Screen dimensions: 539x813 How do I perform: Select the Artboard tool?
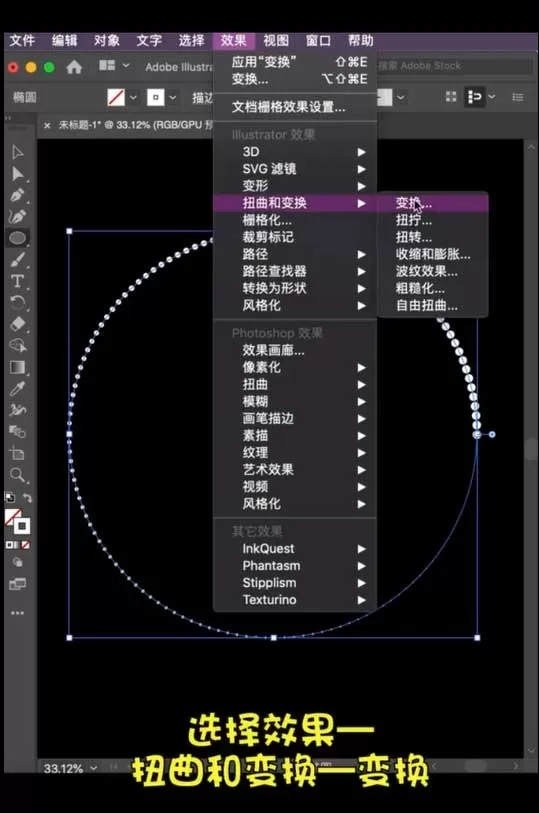(18, 453)
